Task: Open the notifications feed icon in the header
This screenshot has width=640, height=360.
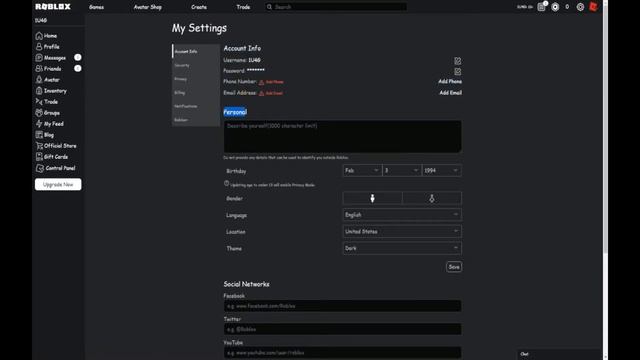Action: click(x=541, y=7)
